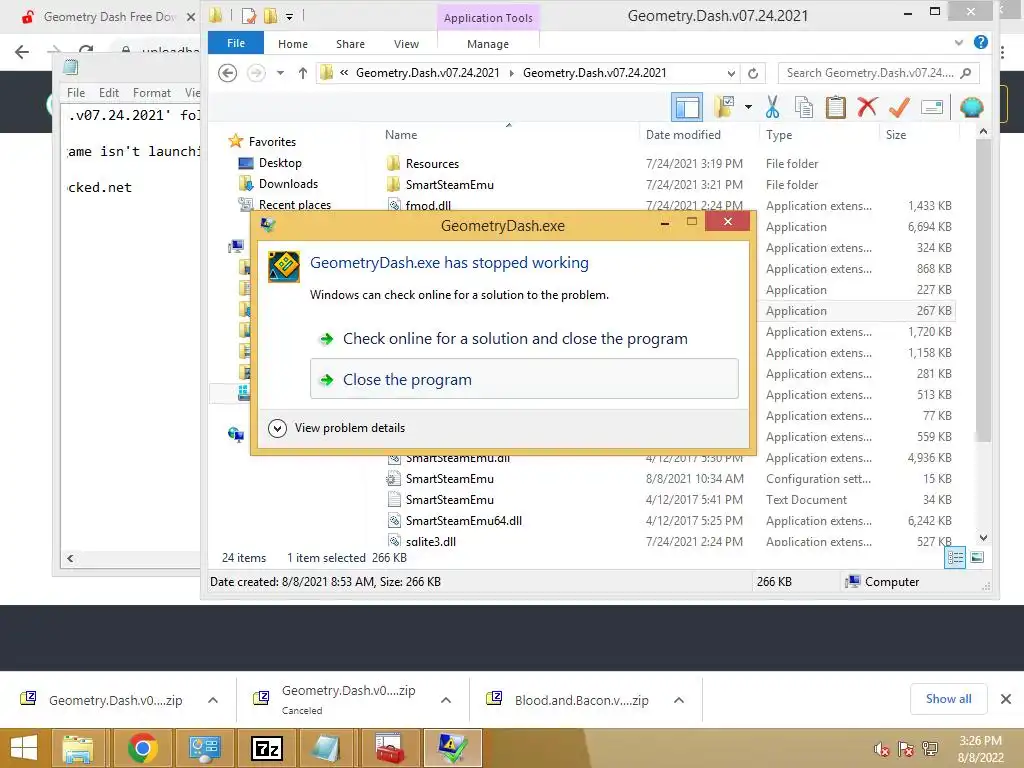Open the Home ribbon tab

[293, 44]
